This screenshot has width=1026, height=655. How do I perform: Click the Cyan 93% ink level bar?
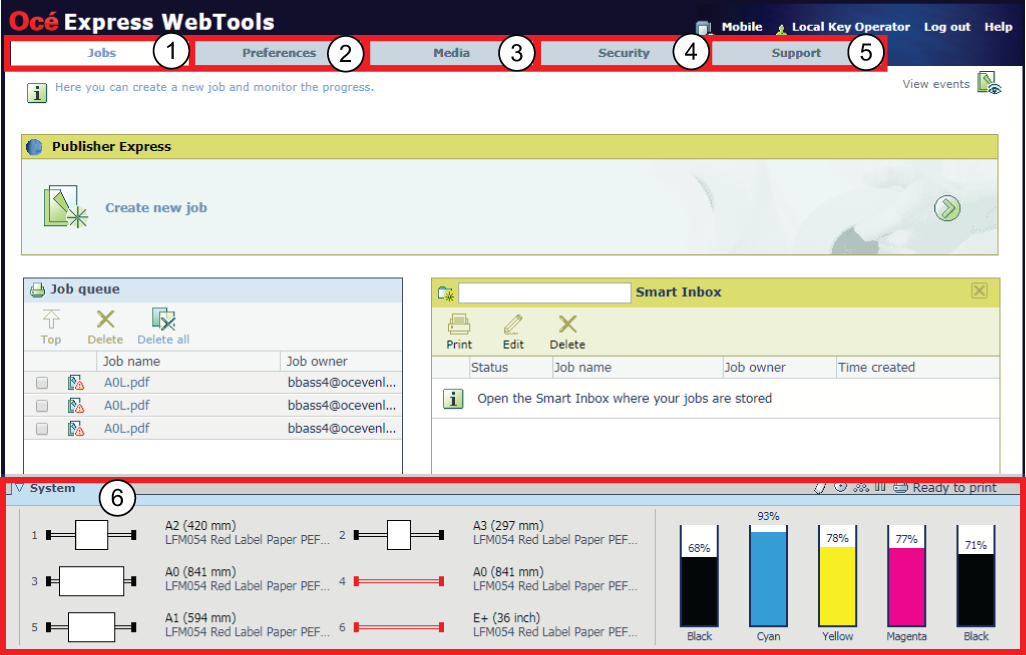(768, 575)
